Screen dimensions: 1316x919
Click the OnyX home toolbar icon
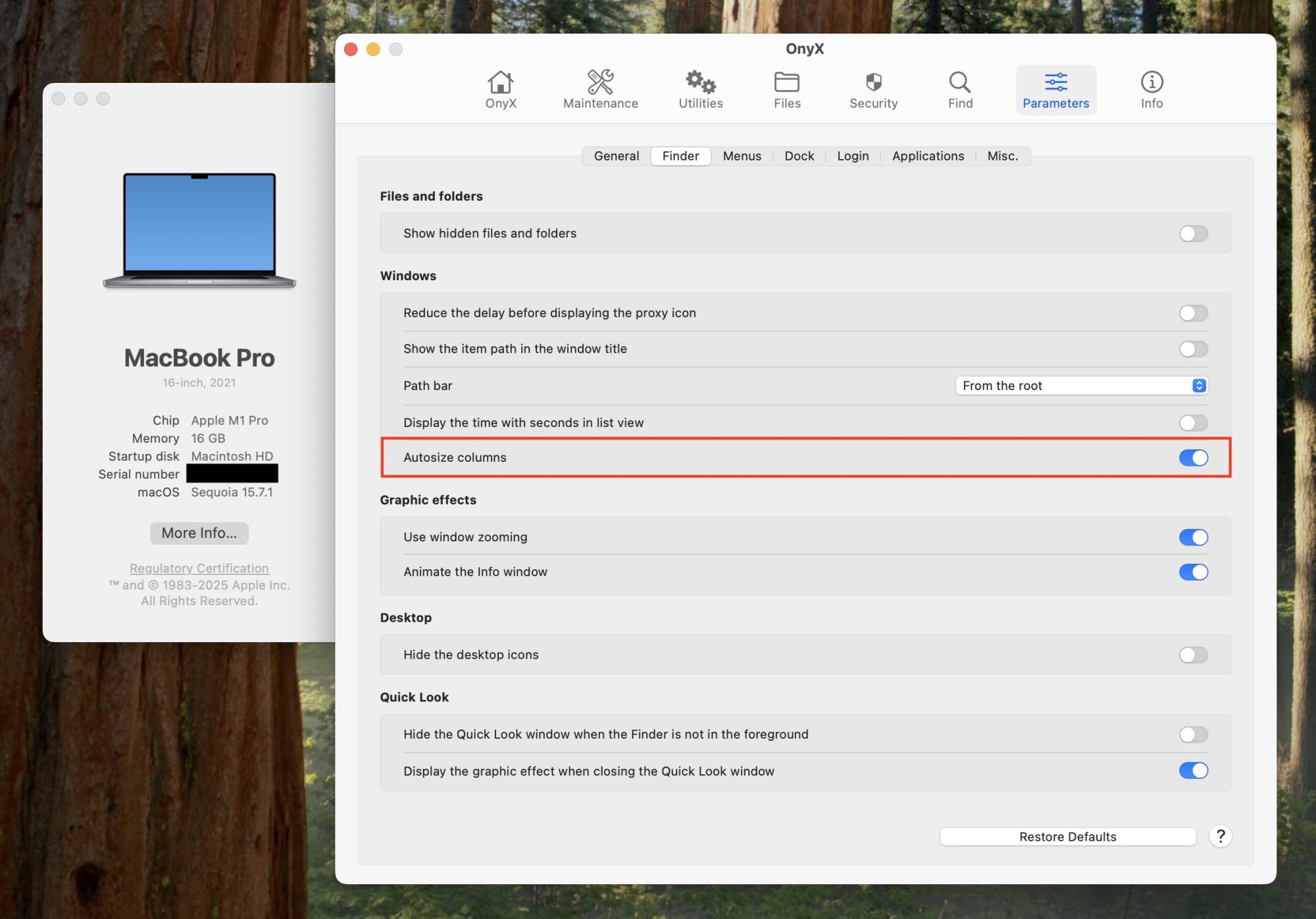pyautogui.click(x=500, y=89)
